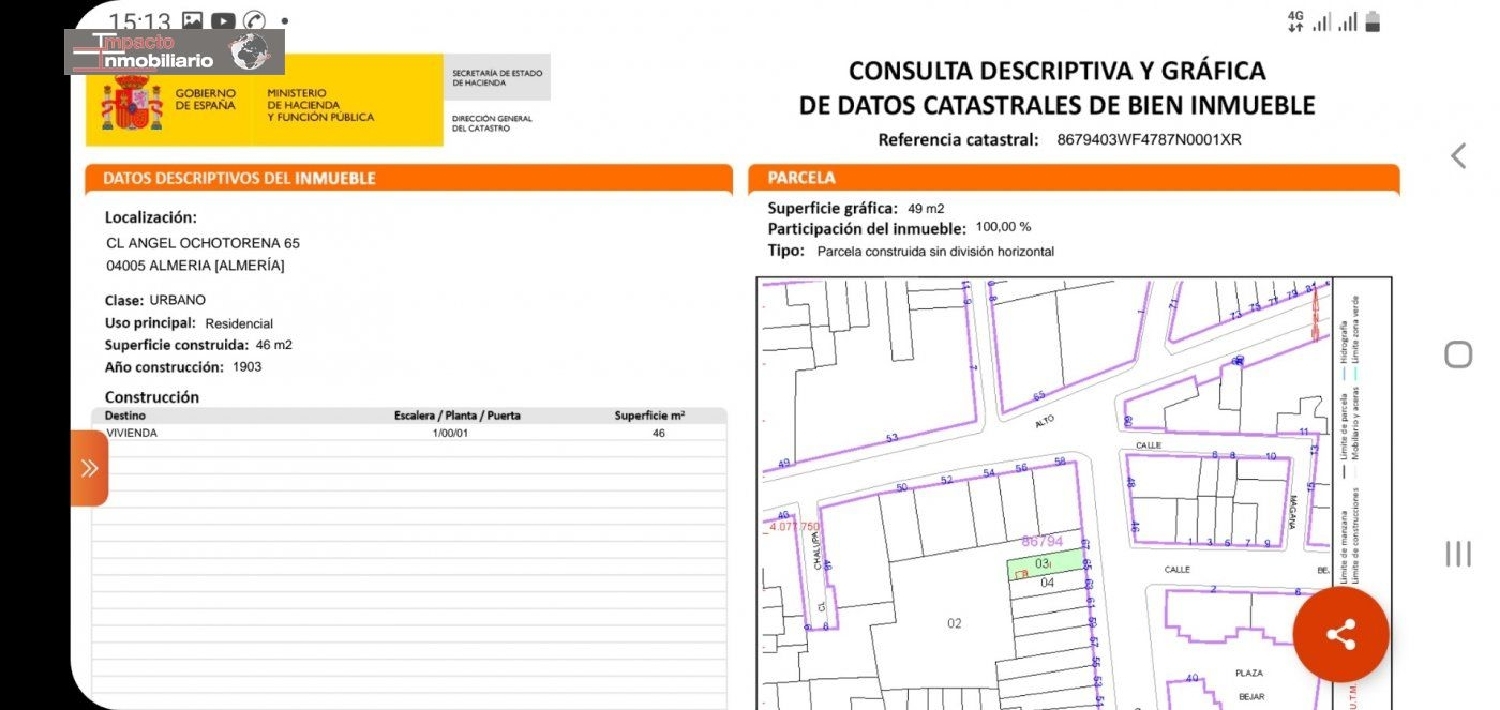Viewport: 1500px width, 710px height.
Task: Tap the 4G signal indicator
Action: [x=1296, y=22]
